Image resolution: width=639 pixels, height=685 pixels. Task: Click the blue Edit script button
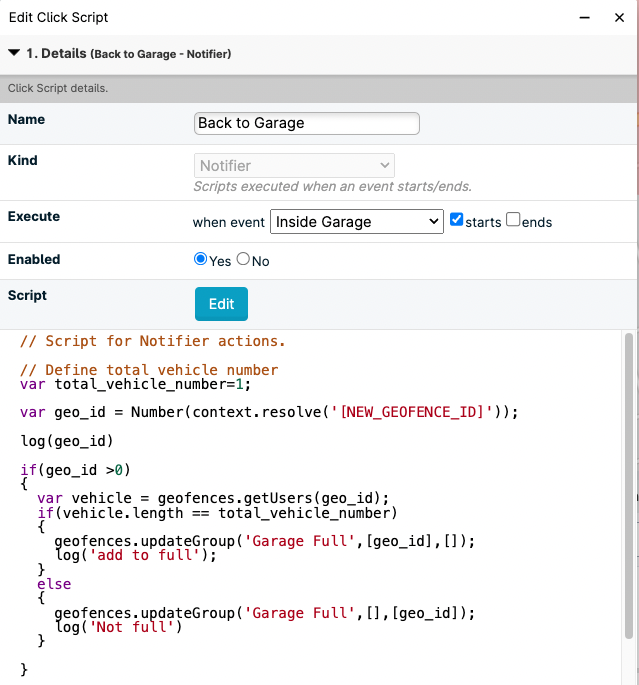click(x=221, y=304)
